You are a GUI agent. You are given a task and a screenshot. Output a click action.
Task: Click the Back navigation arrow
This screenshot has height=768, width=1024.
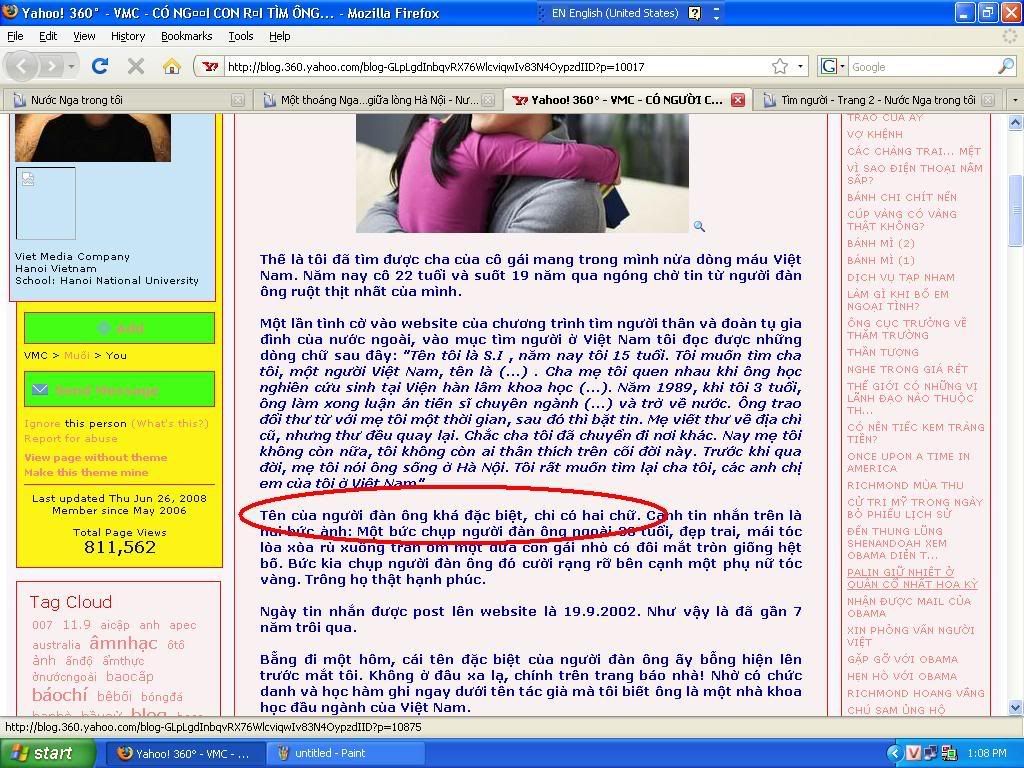pyautogui.click(x=23, y=67)
